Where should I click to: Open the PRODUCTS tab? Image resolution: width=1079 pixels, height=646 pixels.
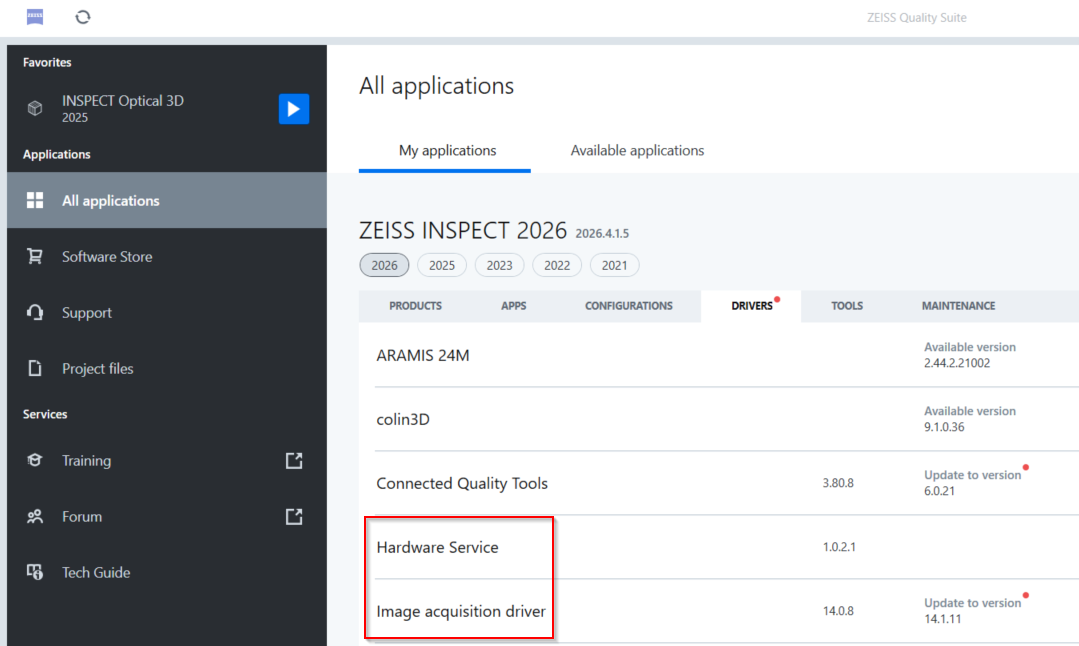point(416,305)
